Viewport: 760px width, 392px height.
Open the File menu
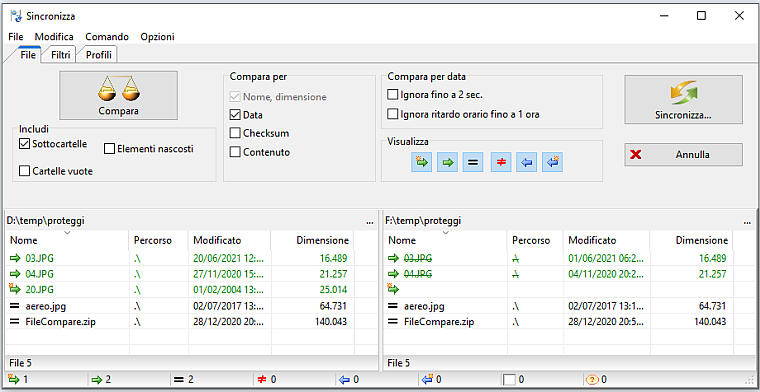[x=16, y=37]
